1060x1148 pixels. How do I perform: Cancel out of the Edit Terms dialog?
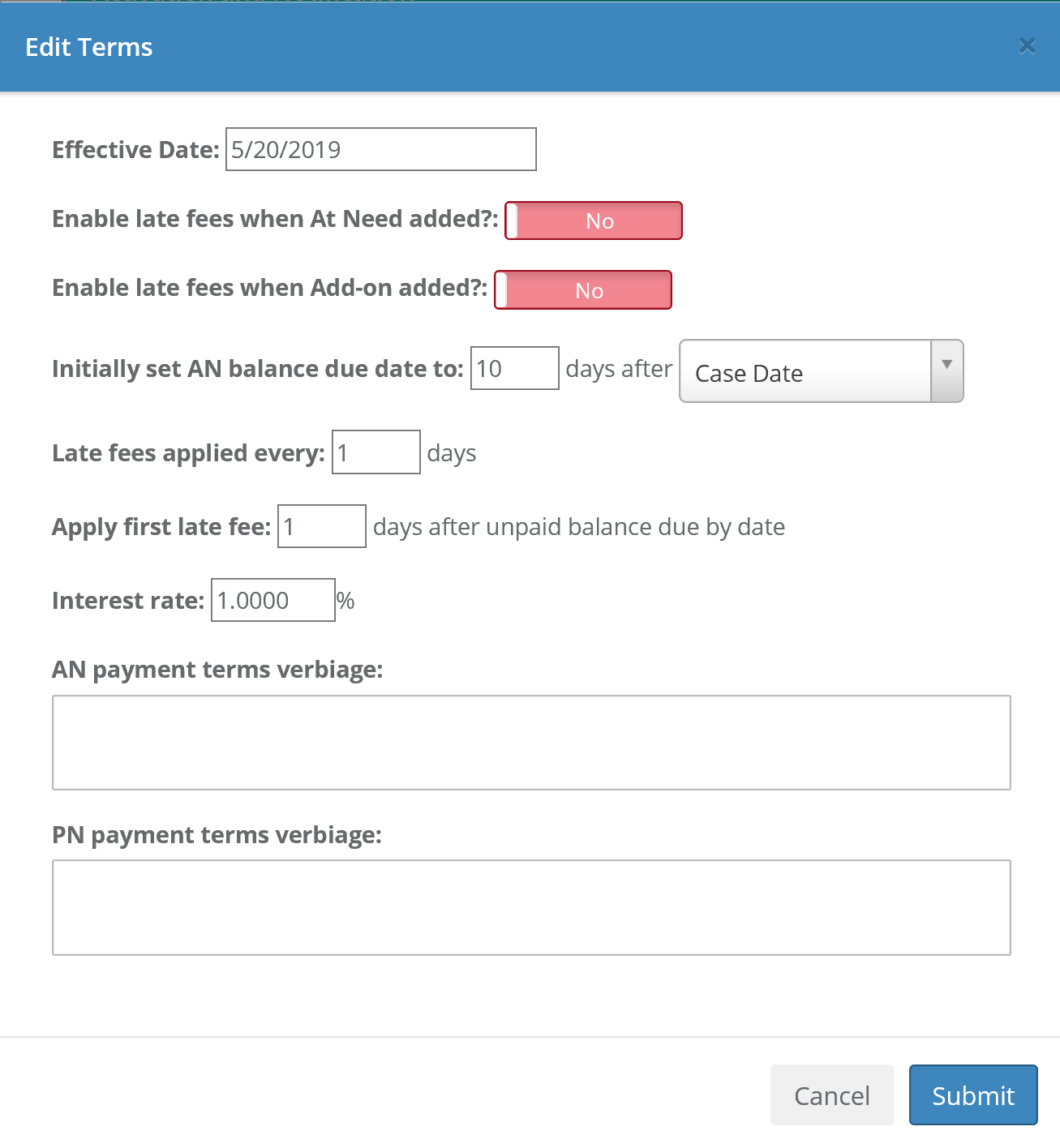pyautogui.click(x=831, y=1094)
